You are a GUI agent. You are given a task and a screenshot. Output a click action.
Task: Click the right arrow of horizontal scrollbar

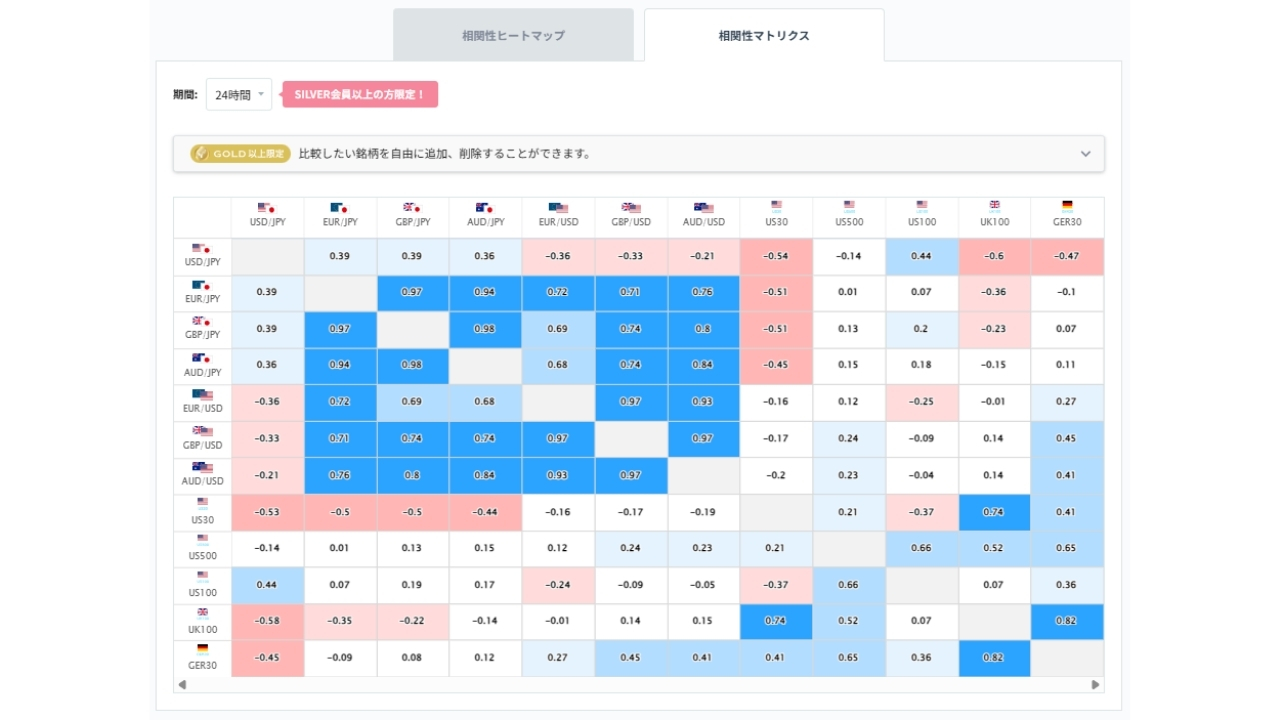(x=1095, y=685)
